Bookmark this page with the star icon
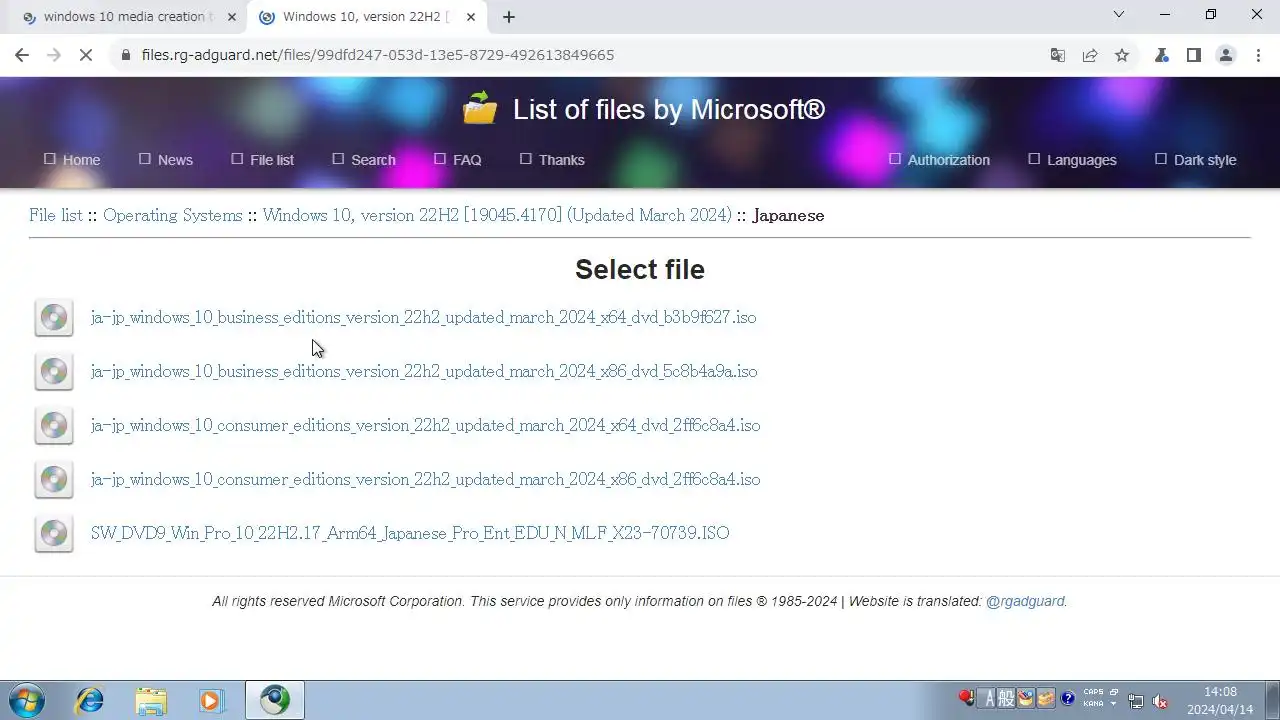This screenshot has height=720, width=1280. [1122, 55]
